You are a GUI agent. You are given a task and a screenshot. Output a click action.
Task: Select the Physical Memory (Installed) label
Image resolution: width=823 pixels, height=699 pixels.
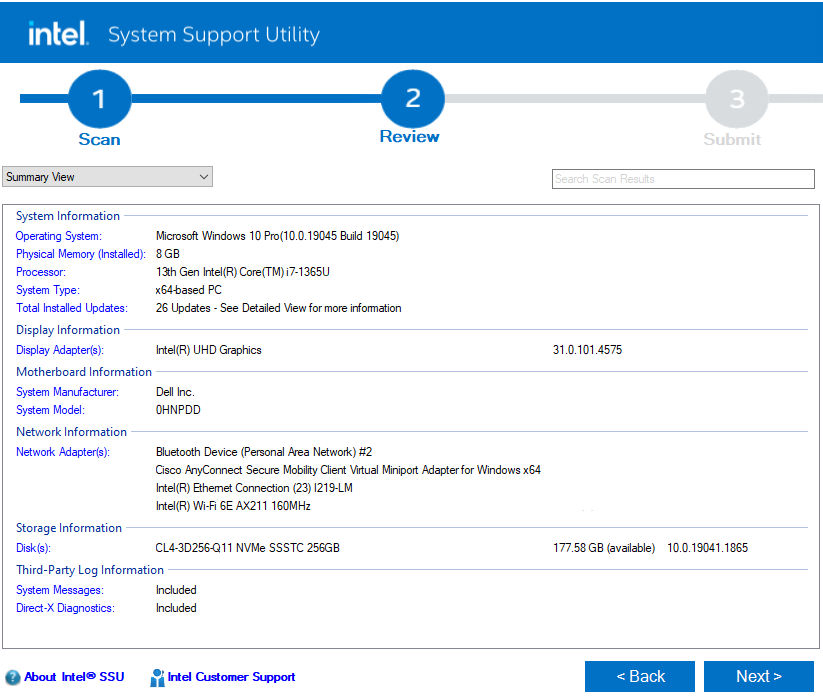click(x=80, y=254)
